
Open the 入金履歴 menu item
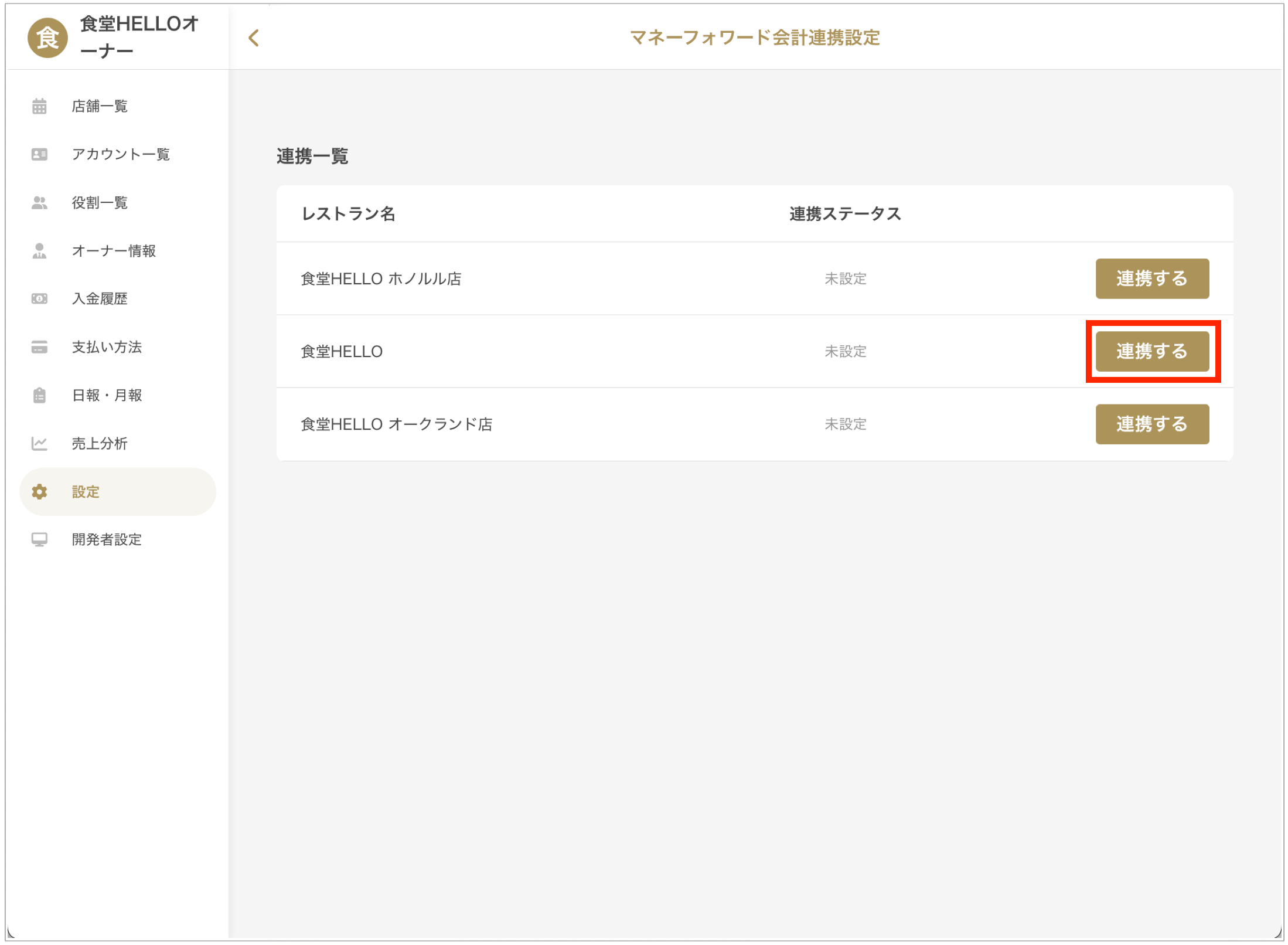[100, 299]
